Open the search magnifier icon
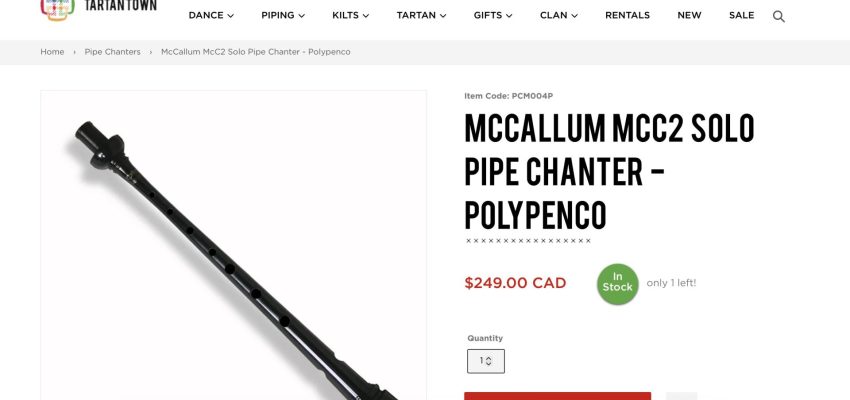This screenshot has height=400, width=850. pyautogui.click(x=778, y=16)
